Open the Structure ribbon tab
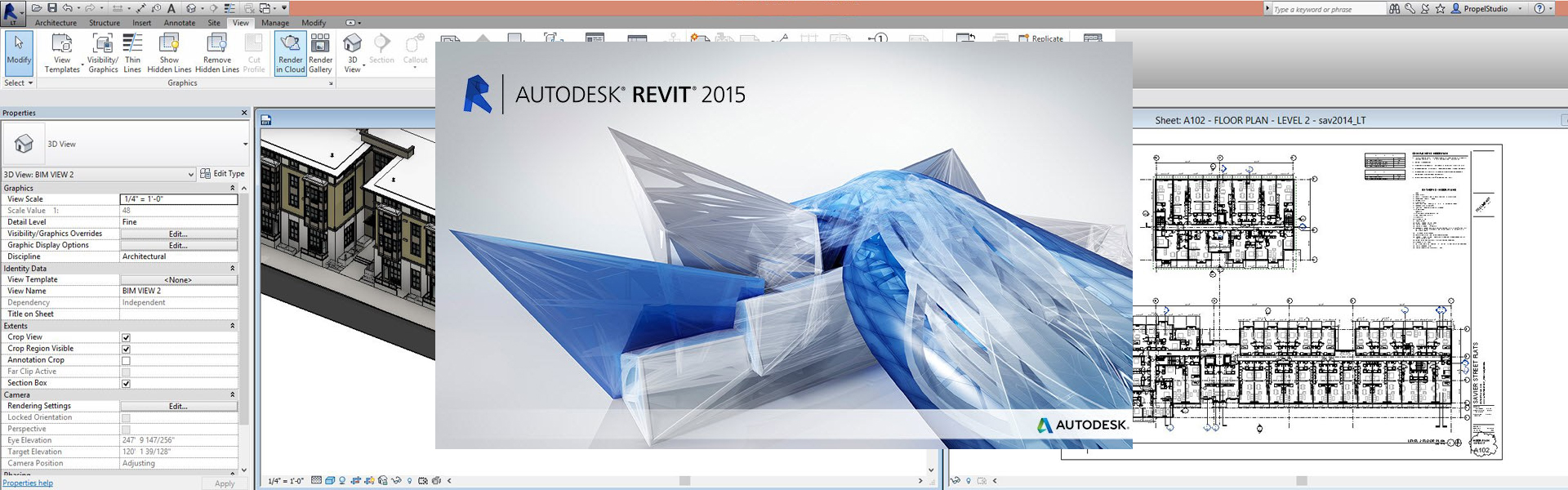Viewport: 1568px width, 490px height. coord(105,23)
